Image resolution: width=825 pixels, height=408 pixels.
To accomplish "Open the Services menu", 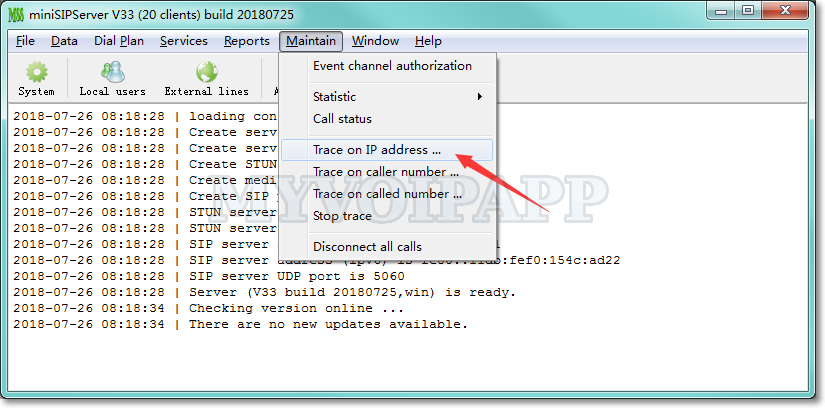I will point(184,41).
